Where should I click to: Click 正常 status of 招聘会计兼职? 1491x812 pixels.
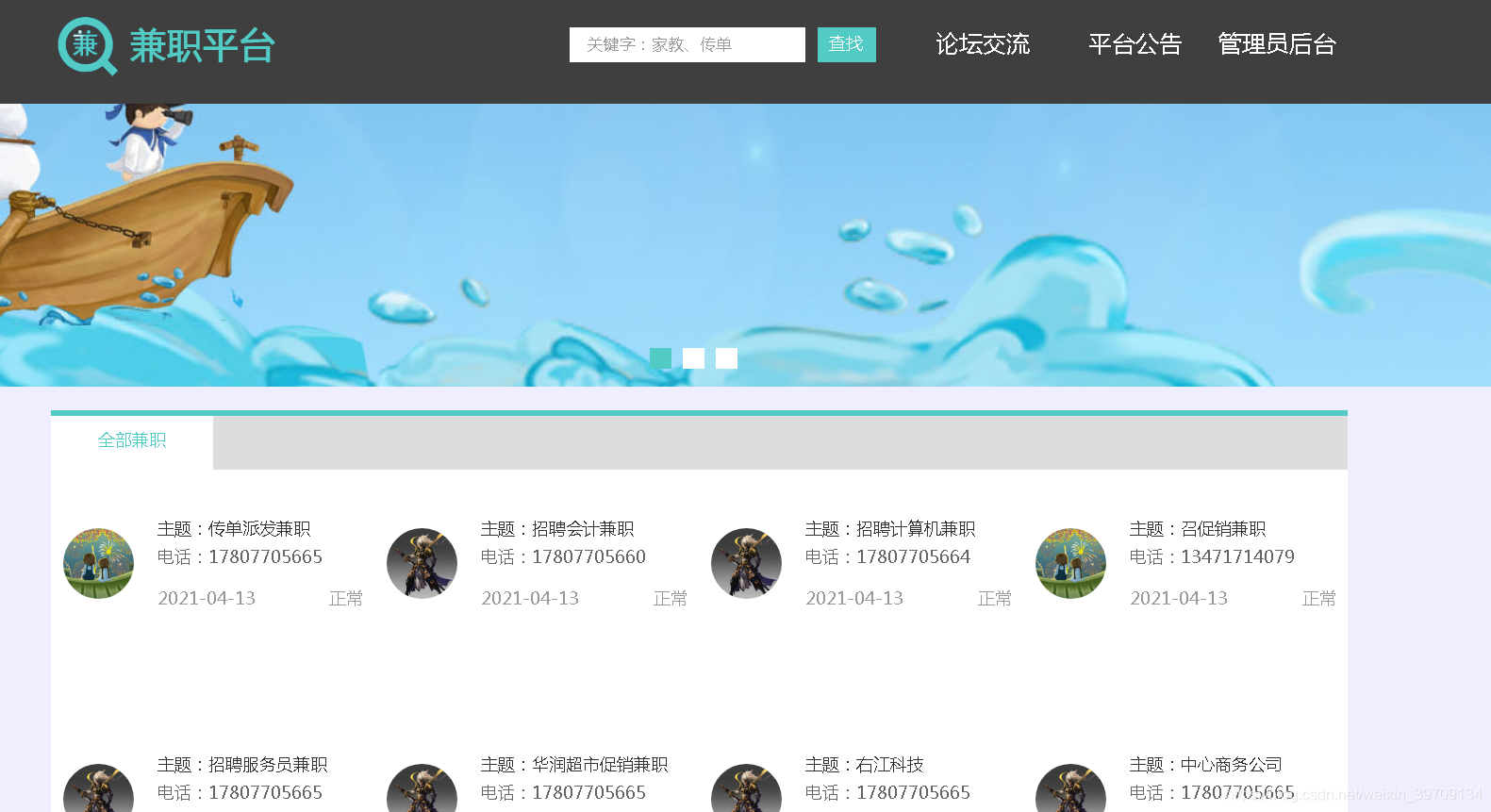671,599
